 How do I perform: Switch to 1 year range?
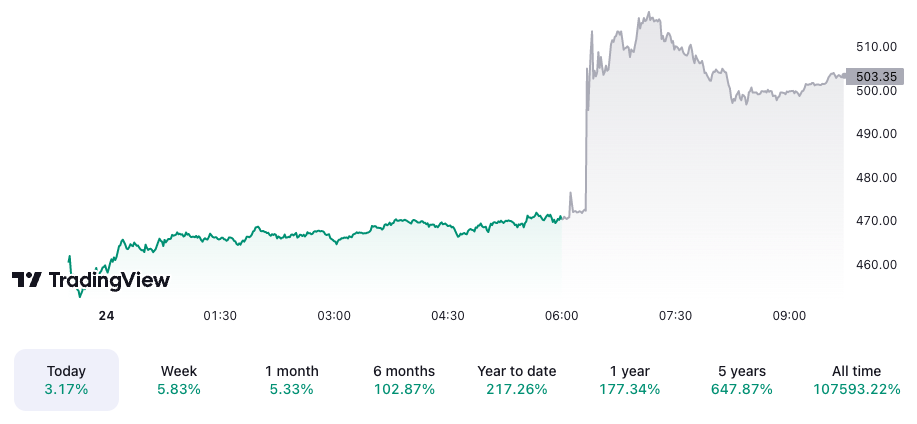tap(630, 380)
